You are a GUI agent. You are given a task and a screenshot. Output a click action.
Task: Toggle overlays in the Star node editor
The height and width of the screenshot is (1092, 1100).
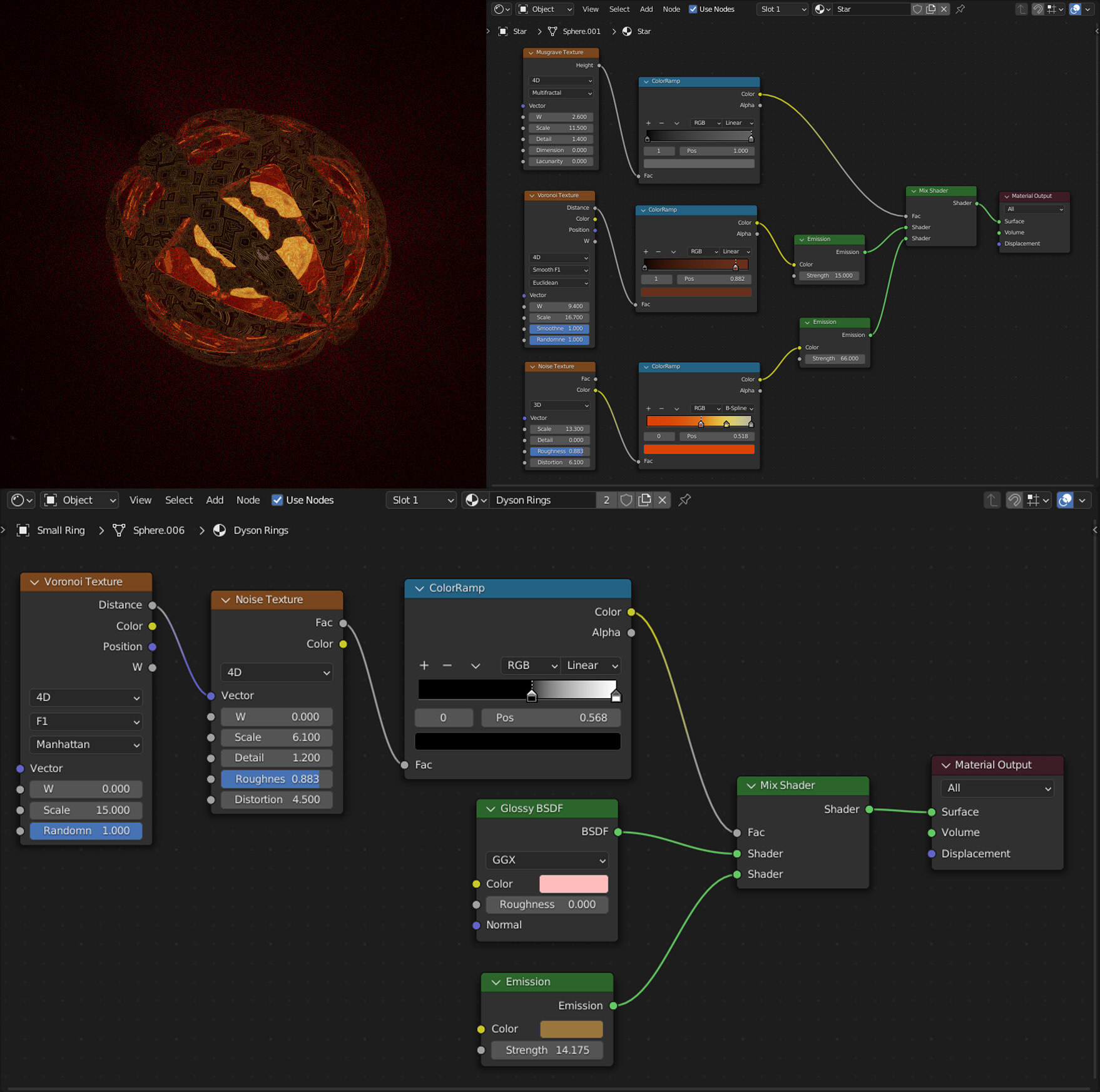pos(1076,9)
